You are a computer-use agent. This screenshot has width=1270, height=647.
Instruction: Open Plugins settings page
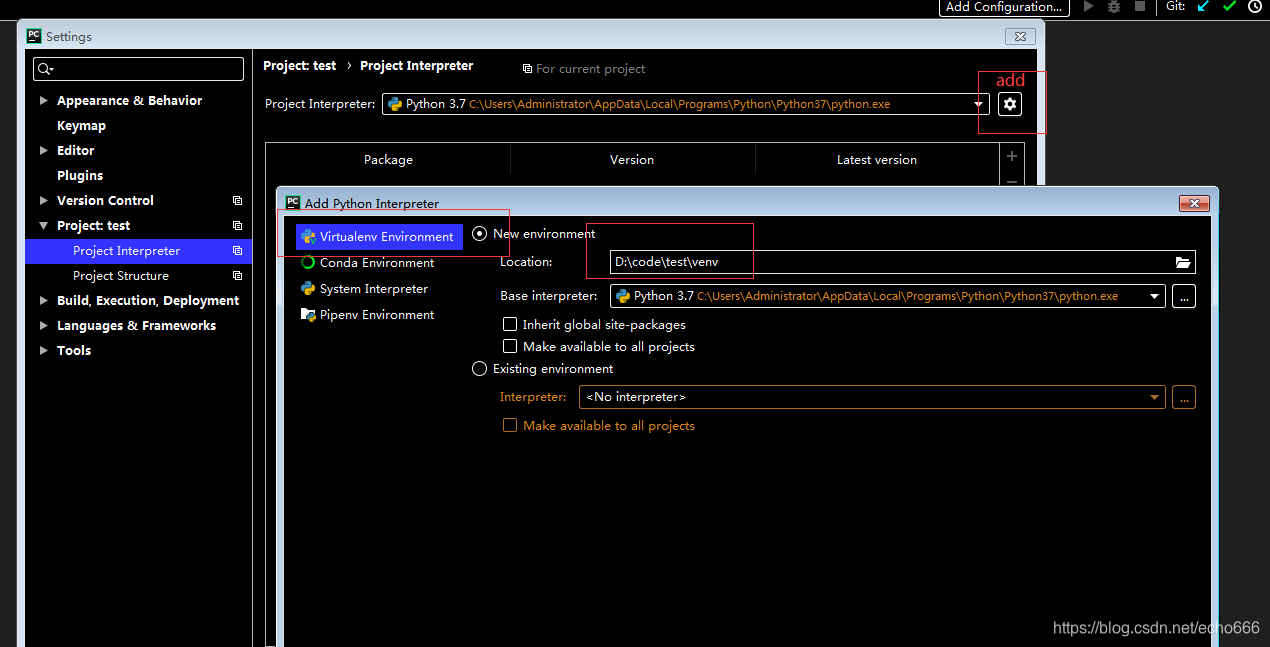coord(80,175)
